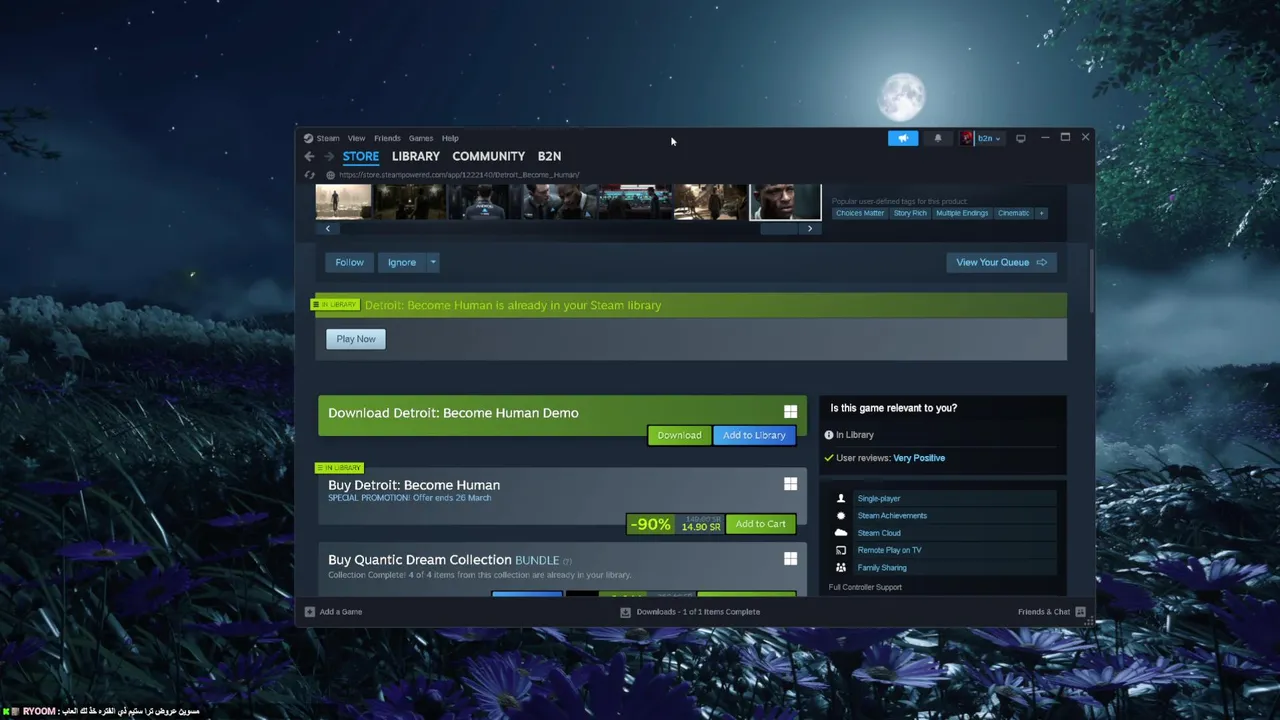This screenshot has height=720, width=1280.
Task: Open the Remote Play on TV link
Action: [889, 550]
